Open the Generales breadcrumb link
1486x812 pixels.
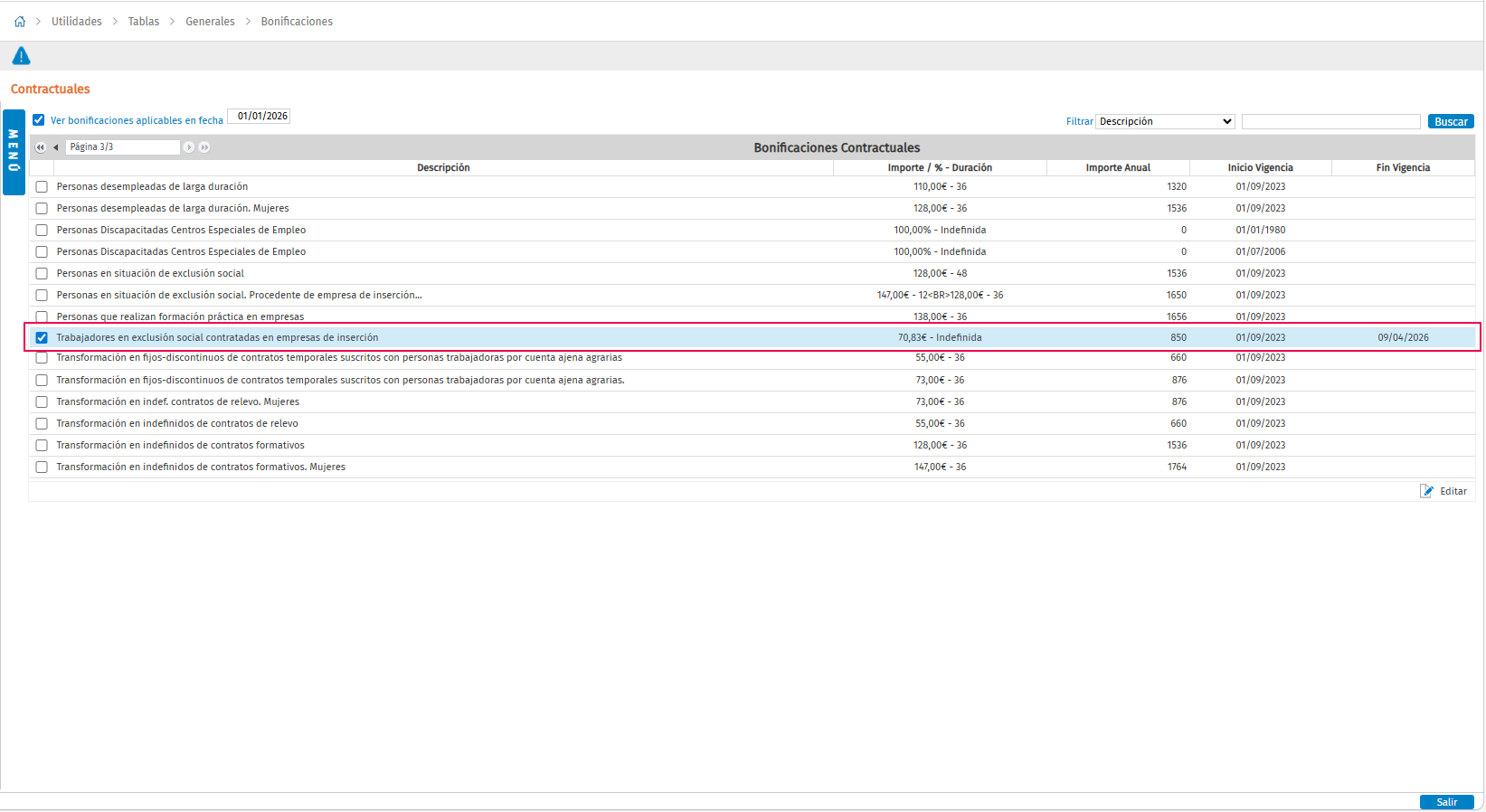click(210, 22)
